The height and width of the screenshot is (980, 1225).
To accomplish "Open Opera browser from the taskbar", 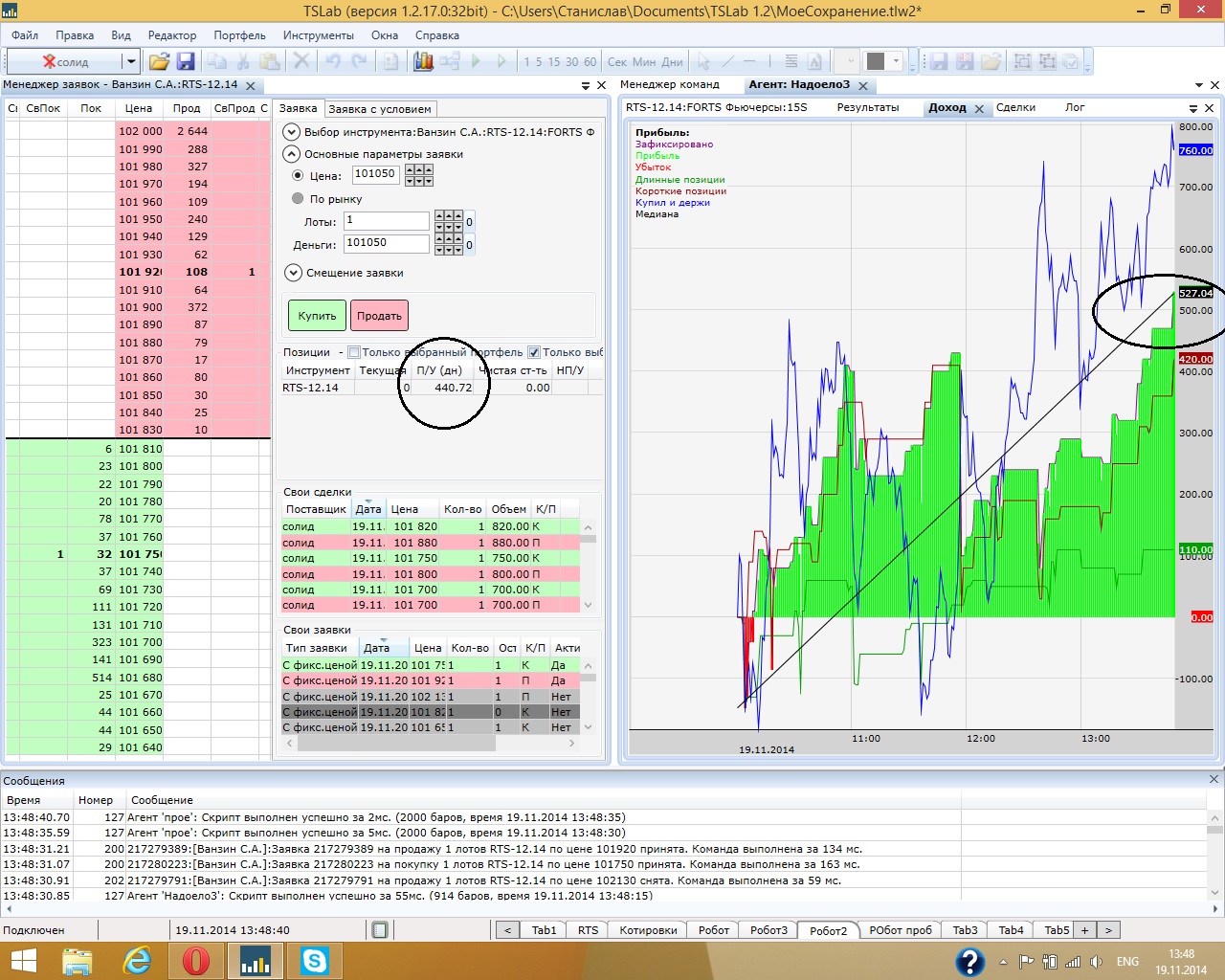I will click(196, 960).
